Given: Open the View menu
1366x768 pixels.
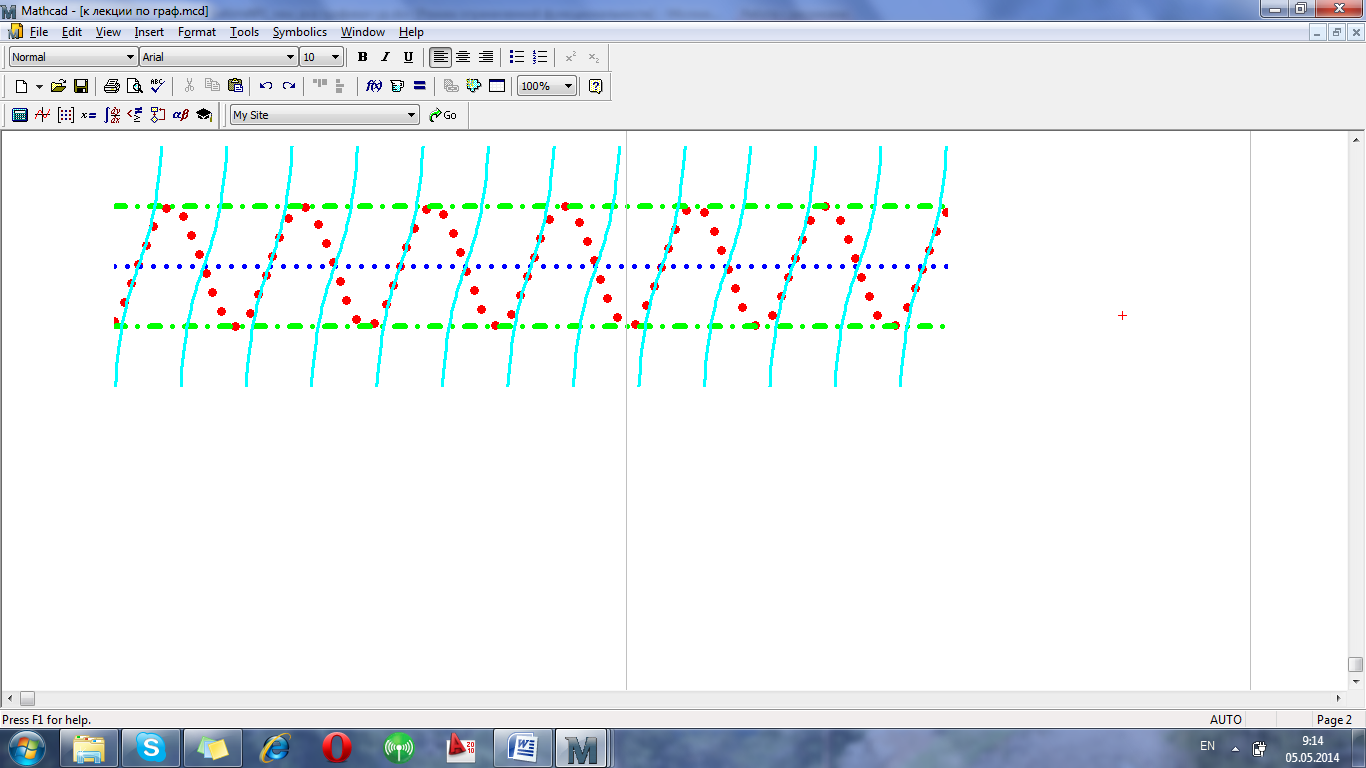Looking at the screenshot, I should point(108,32).
